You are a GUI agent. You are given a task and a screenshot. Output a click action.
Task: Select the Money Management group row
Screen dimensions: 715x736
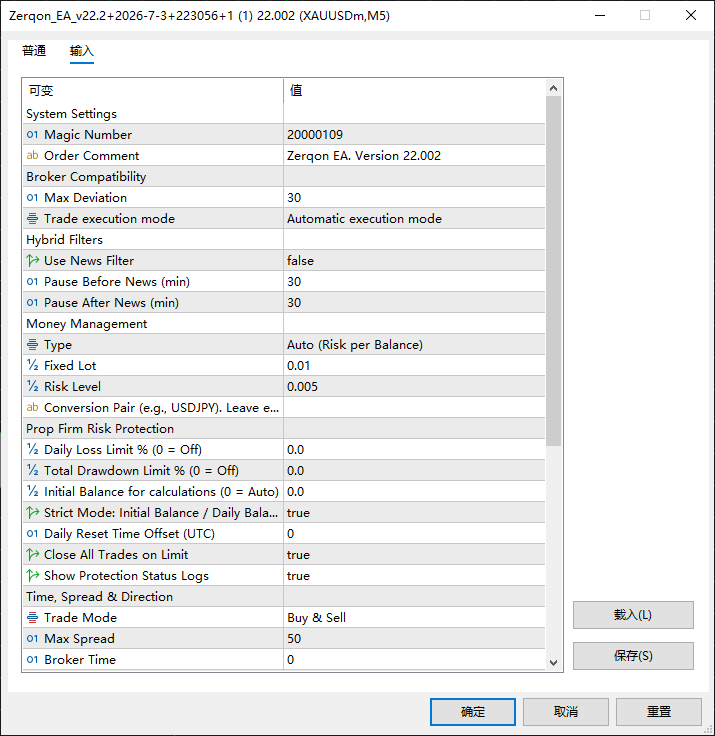[284, 324]
